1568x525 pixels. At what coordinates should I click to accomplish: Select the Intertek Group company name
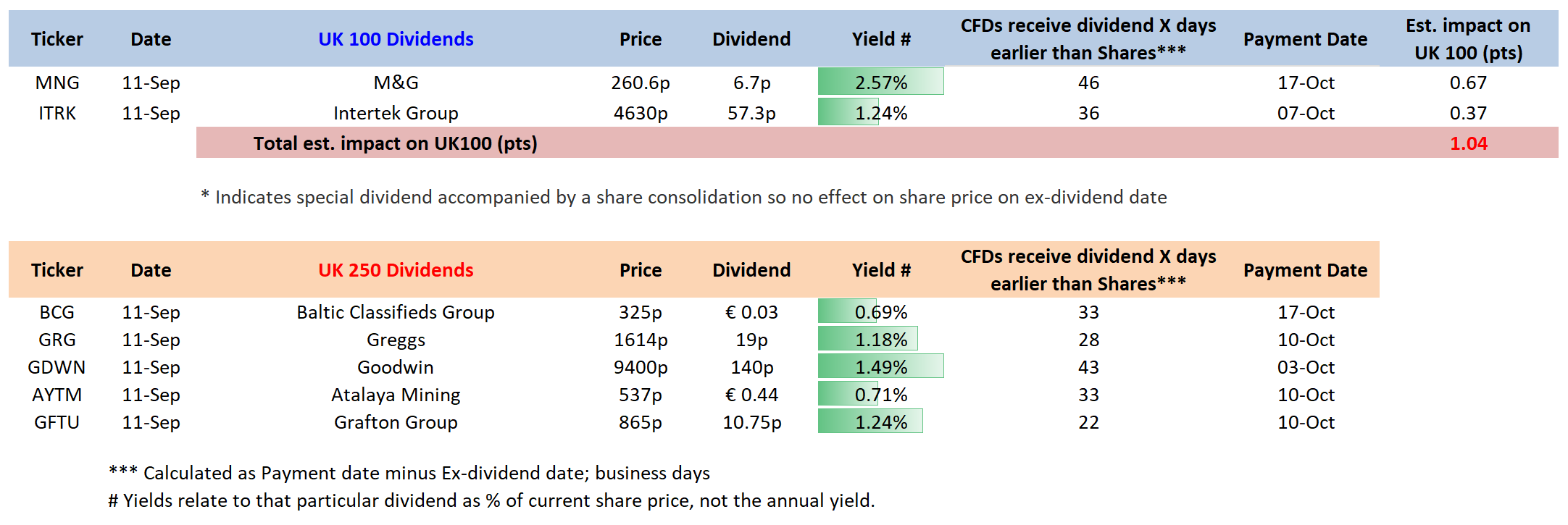point(396,113)
